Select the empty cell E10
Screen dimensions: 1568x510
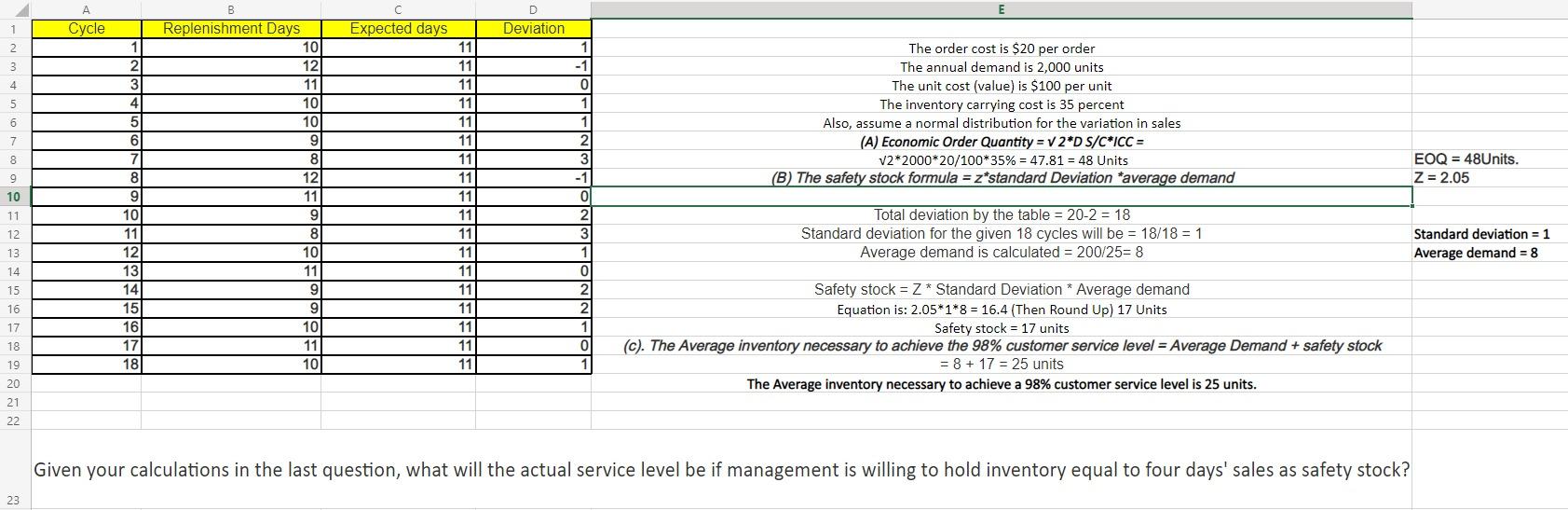(1002, 197)
